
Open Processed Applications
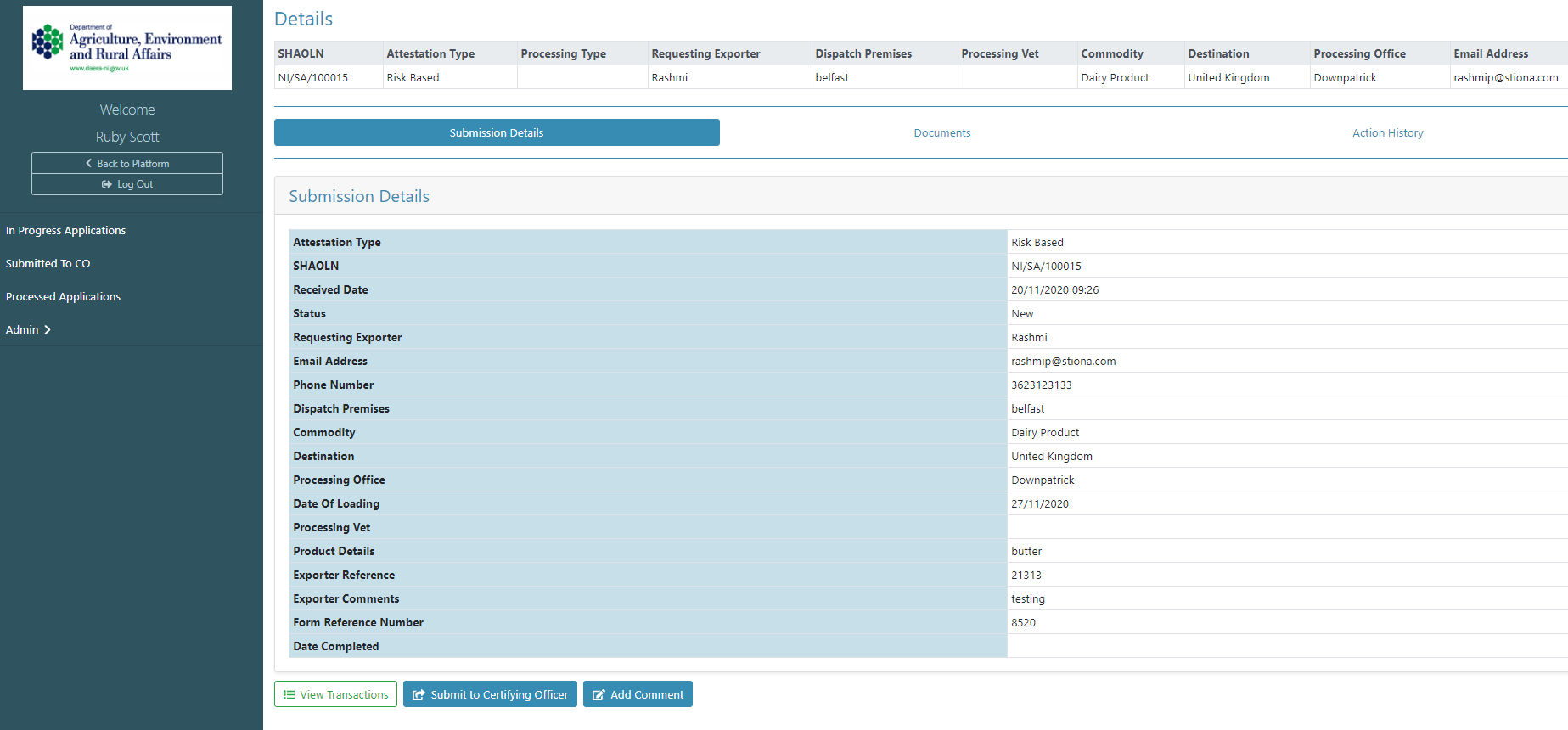63,296
